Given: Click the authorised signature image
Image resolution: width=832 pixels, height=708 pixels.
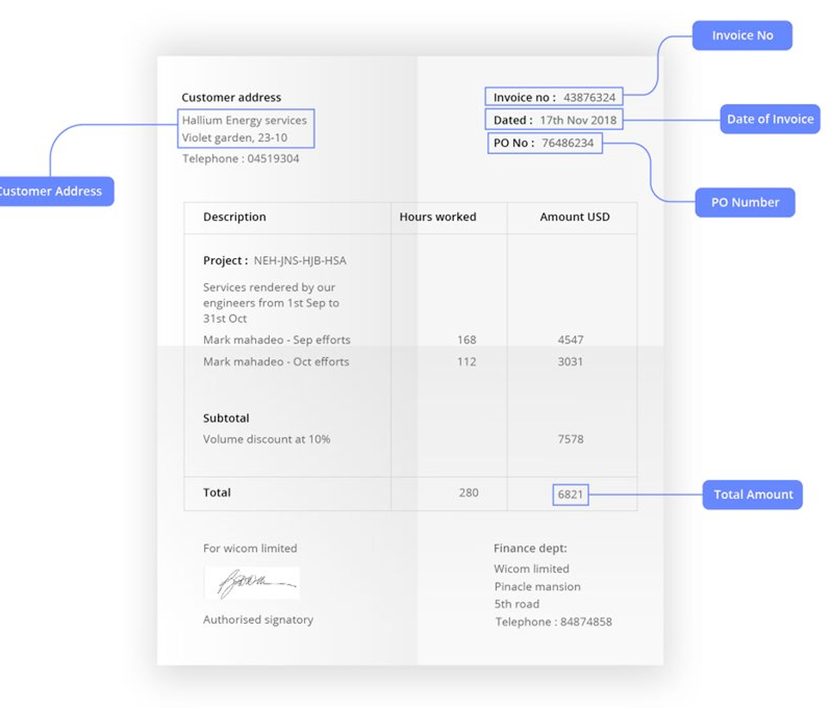Looking at the screenshot, I should click(x=252, y=583).
